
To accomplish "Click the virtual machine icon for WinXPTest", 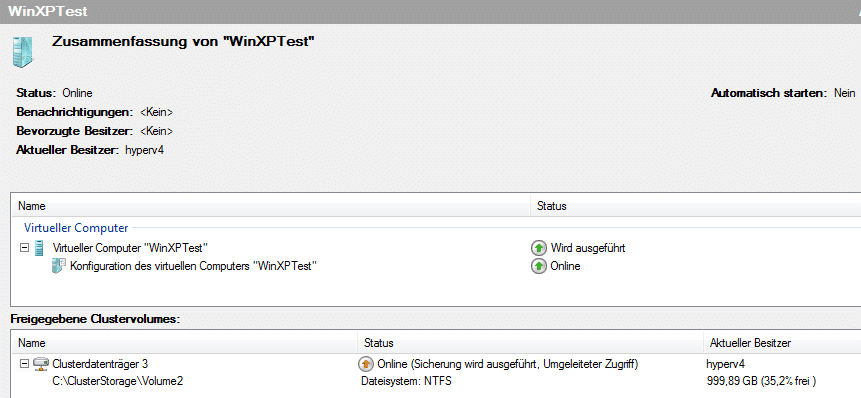I will 39,248.
